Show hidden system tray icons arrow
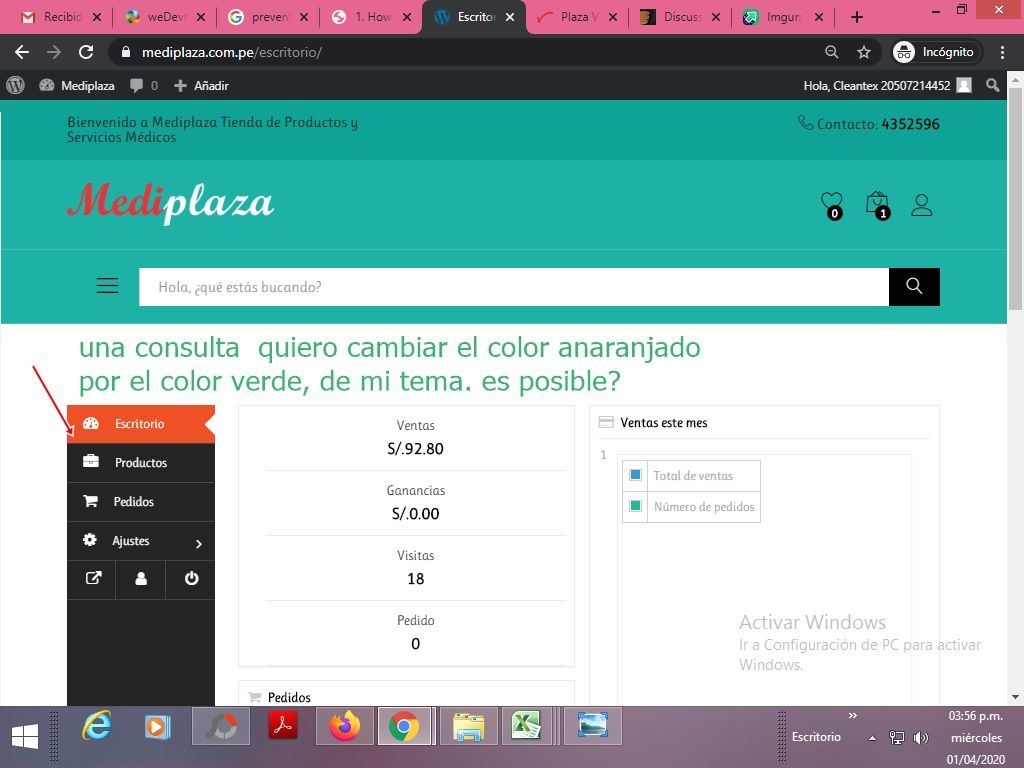Image resolution: width=1024 pixels, height=768 pixels. (872, 738)
